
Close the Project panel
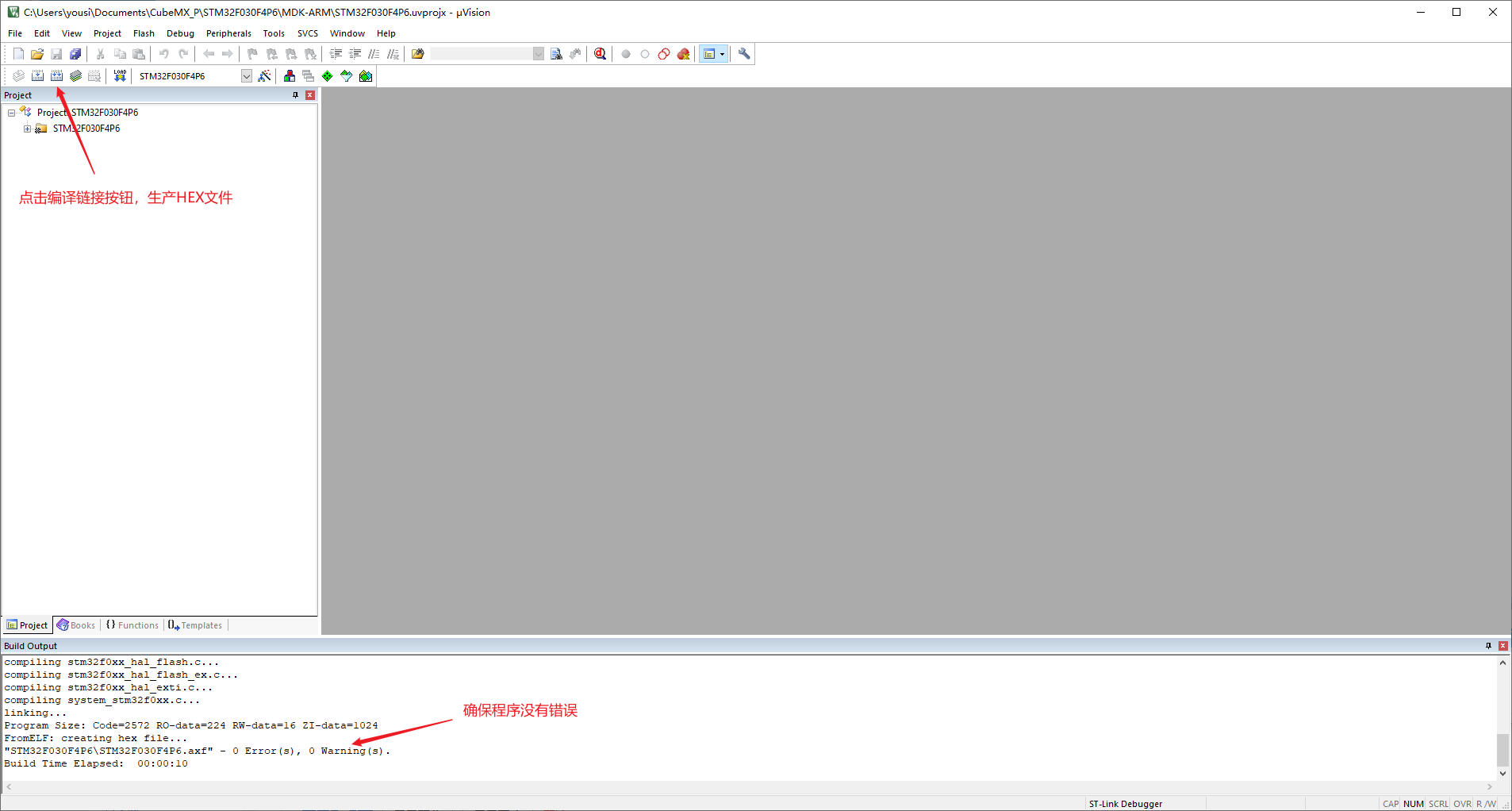pos(310,95)
